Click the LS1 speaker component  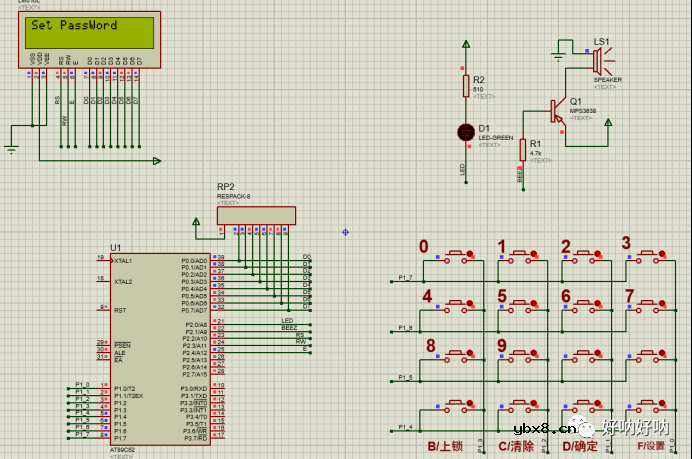click(599, 60)
